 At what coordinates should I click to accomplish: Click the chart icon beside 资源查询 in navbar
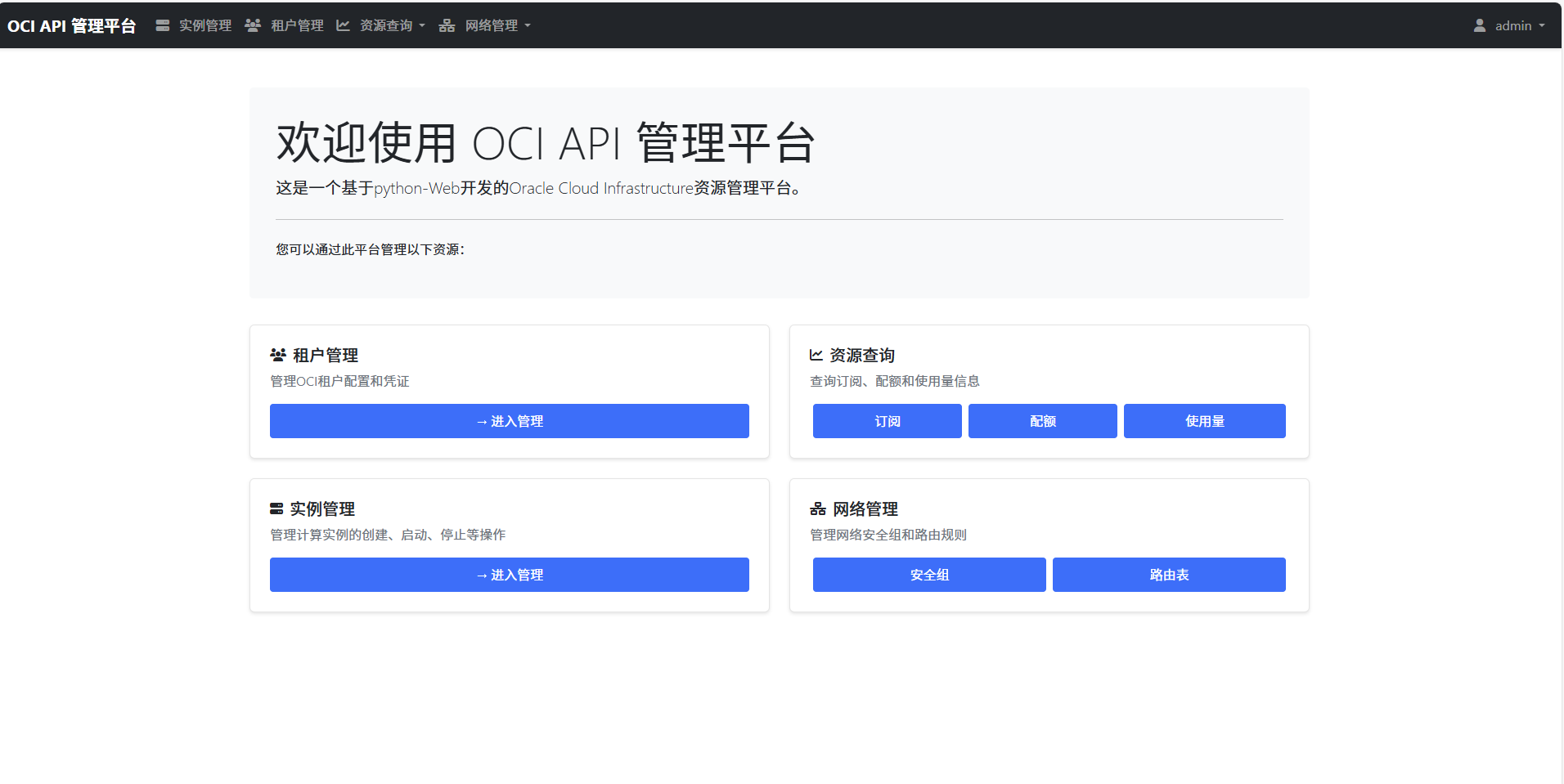coord(343,26)
